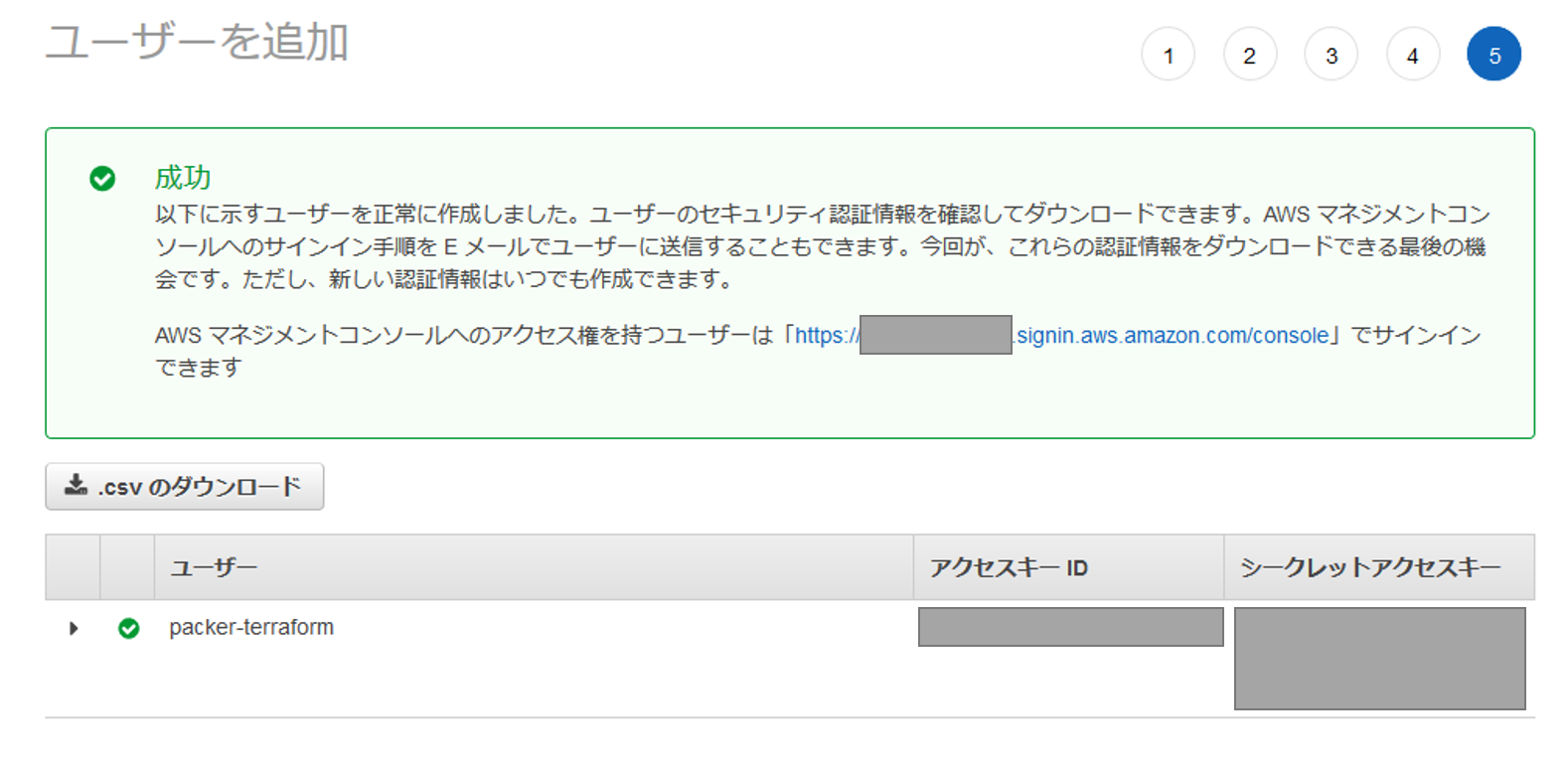The image size is (1568, 768).
Task: Click the ユーザー column header
Action: [214, 567]
